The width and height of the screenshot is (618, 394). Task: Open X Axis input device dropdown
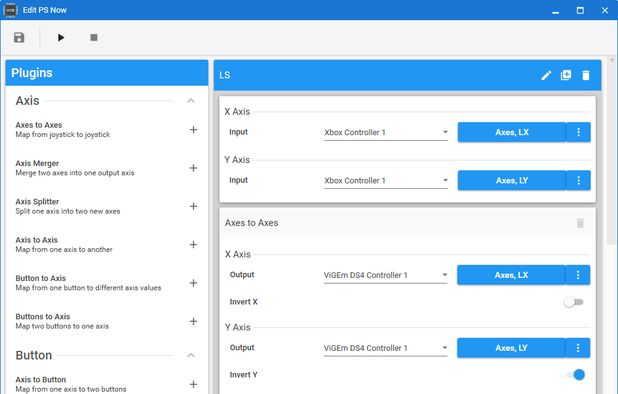[386, 132]
